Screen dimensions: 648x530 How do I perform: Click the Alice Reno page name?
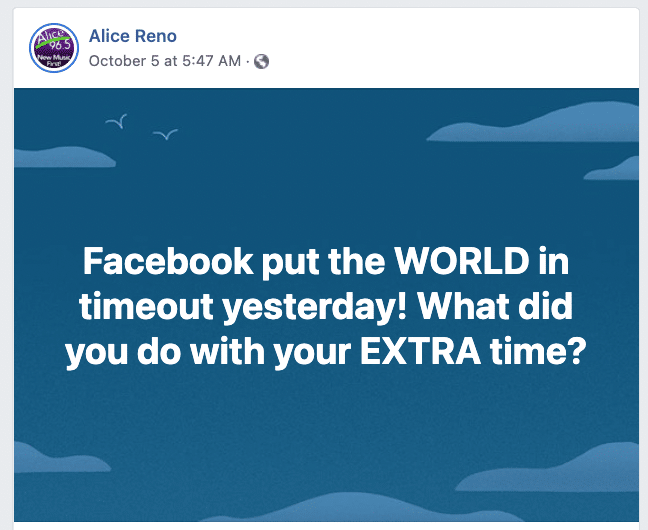point(133,37)
